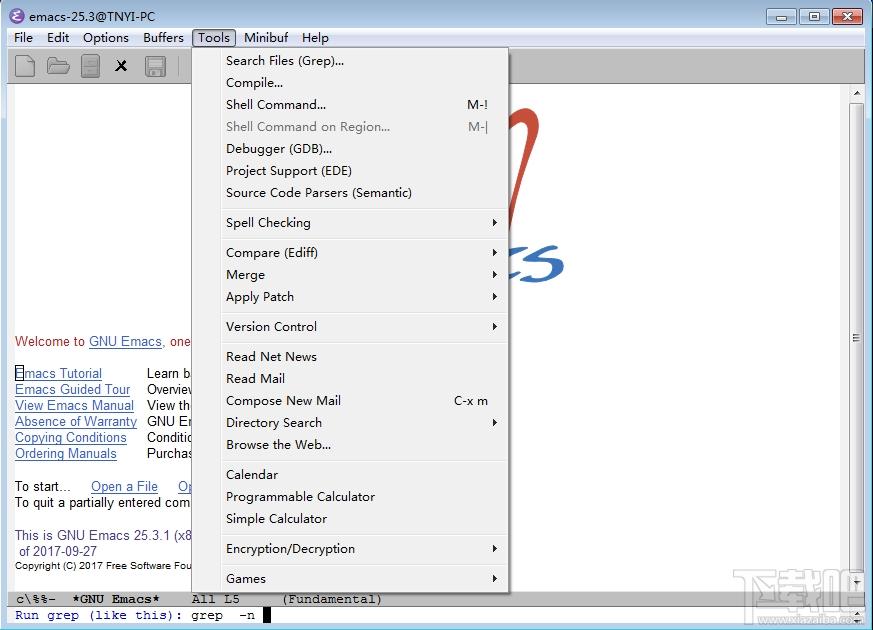This screenshot has height=630, width=873.
Task: Open the Emacs Guided Tour link
Action: tap(72, 390)
